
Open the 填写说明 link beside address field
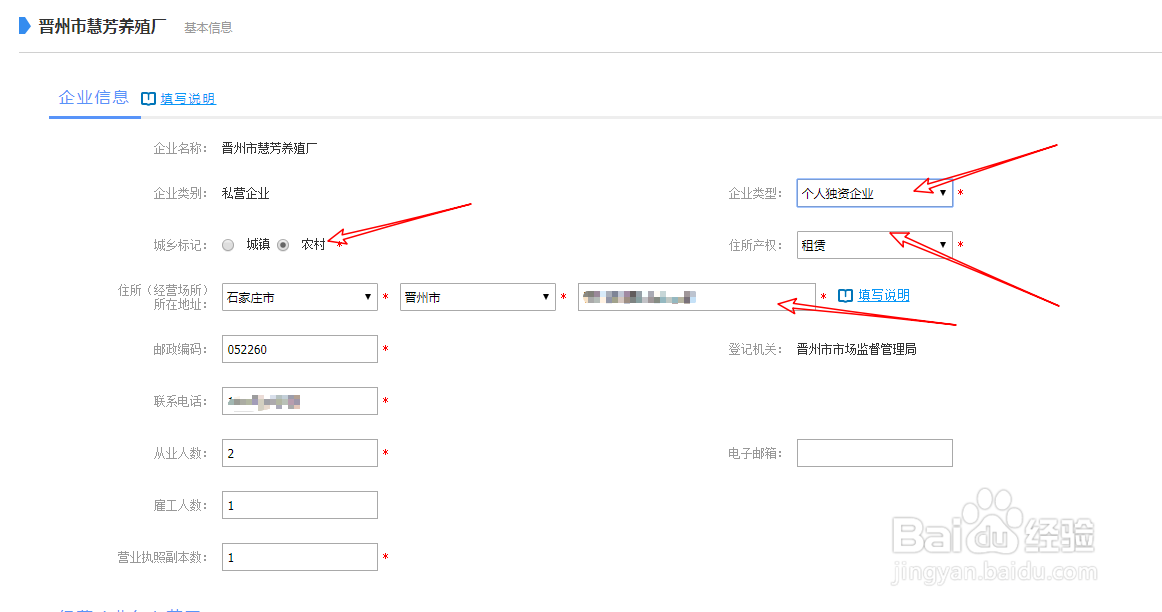pyautogui.click(x=883, y=295)
